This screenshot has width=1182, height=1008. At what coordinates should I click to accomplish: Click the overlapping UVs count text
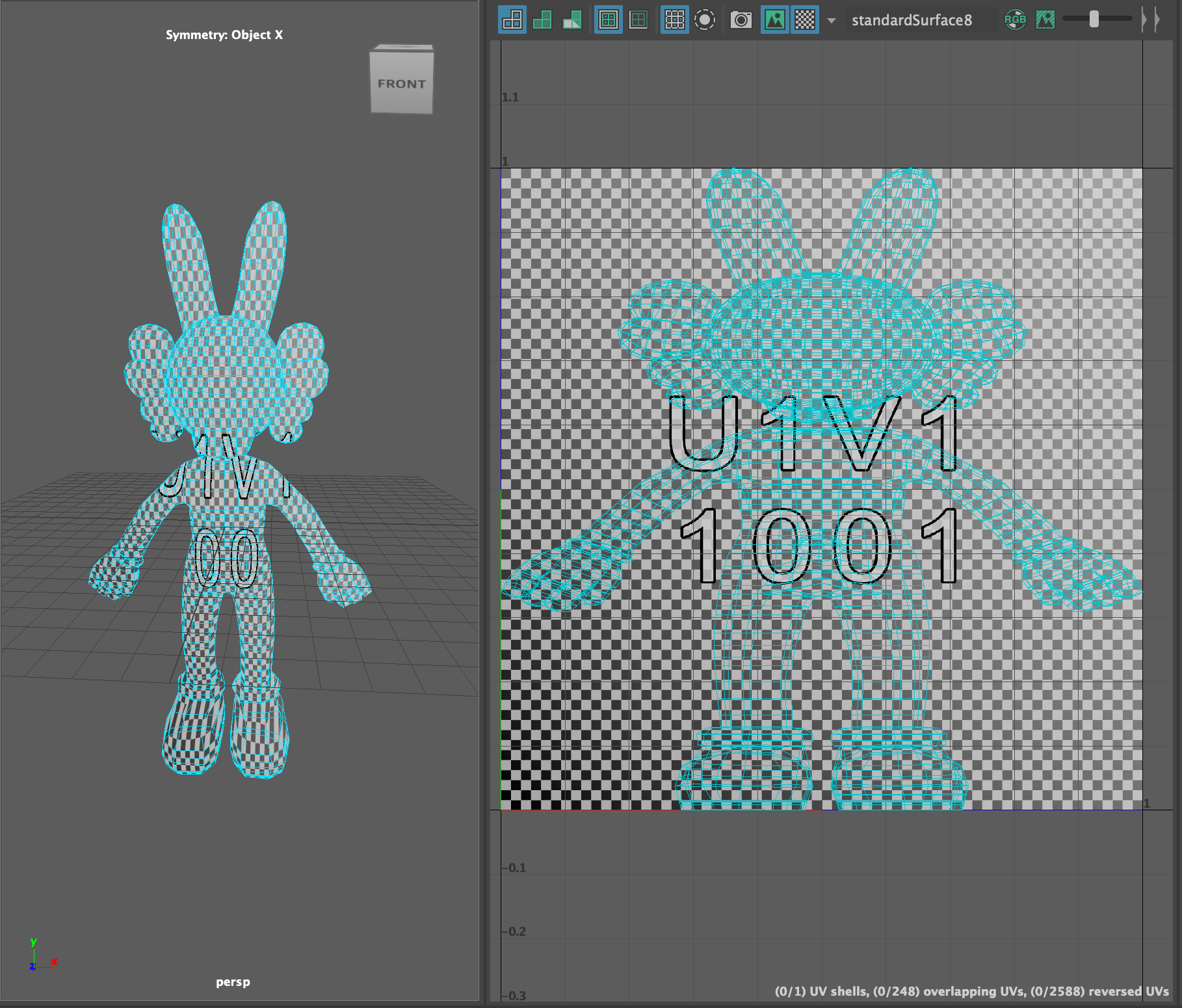(949, 991)
